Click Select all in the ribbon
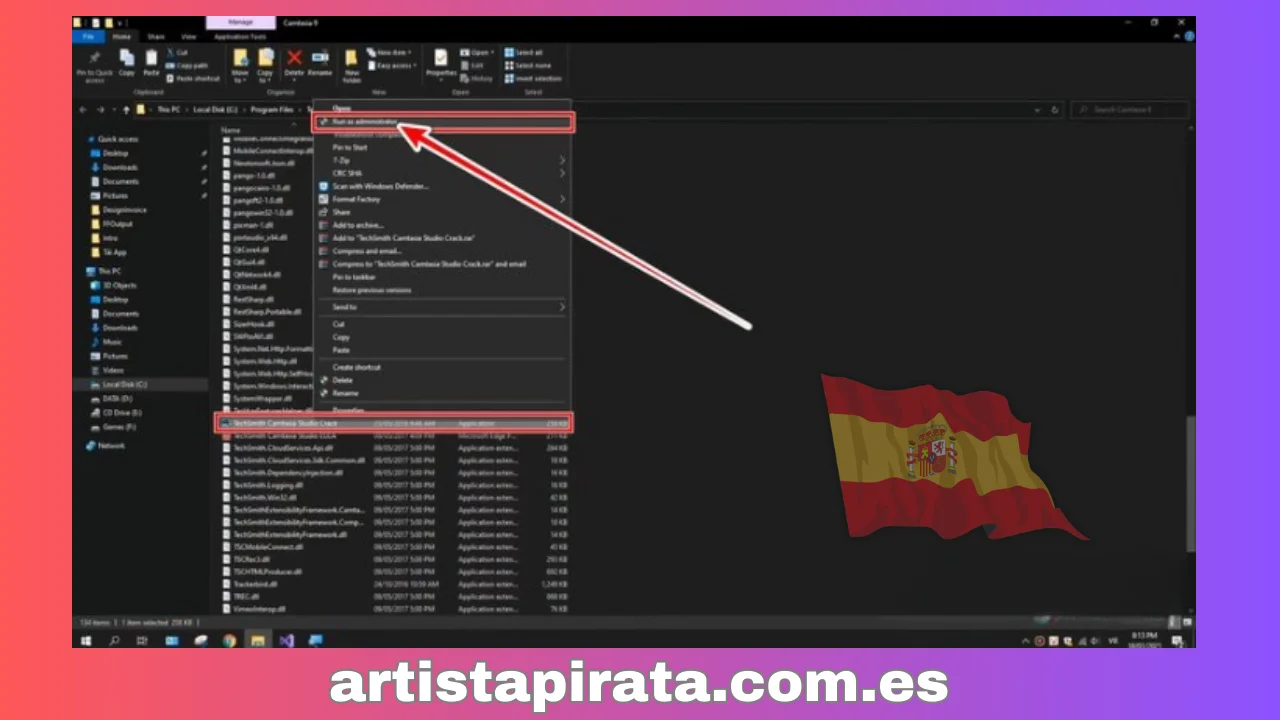The height and width of the screenshot is (720, 1280). 524,53
